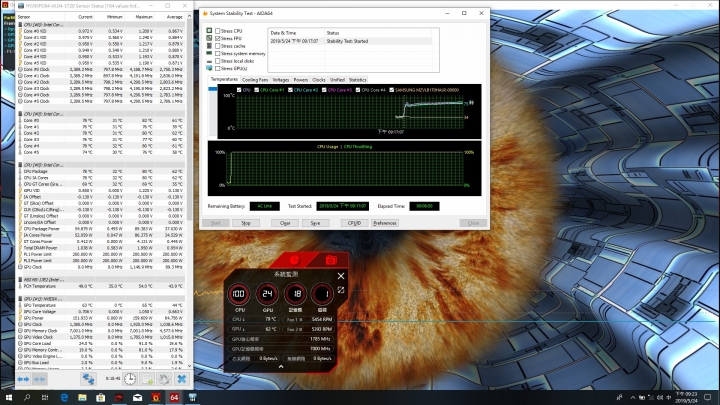The height and width of the screenshot is (405, 720).
Task: Select PCH Temperature sensor row
Action: (x=101, y=286)
